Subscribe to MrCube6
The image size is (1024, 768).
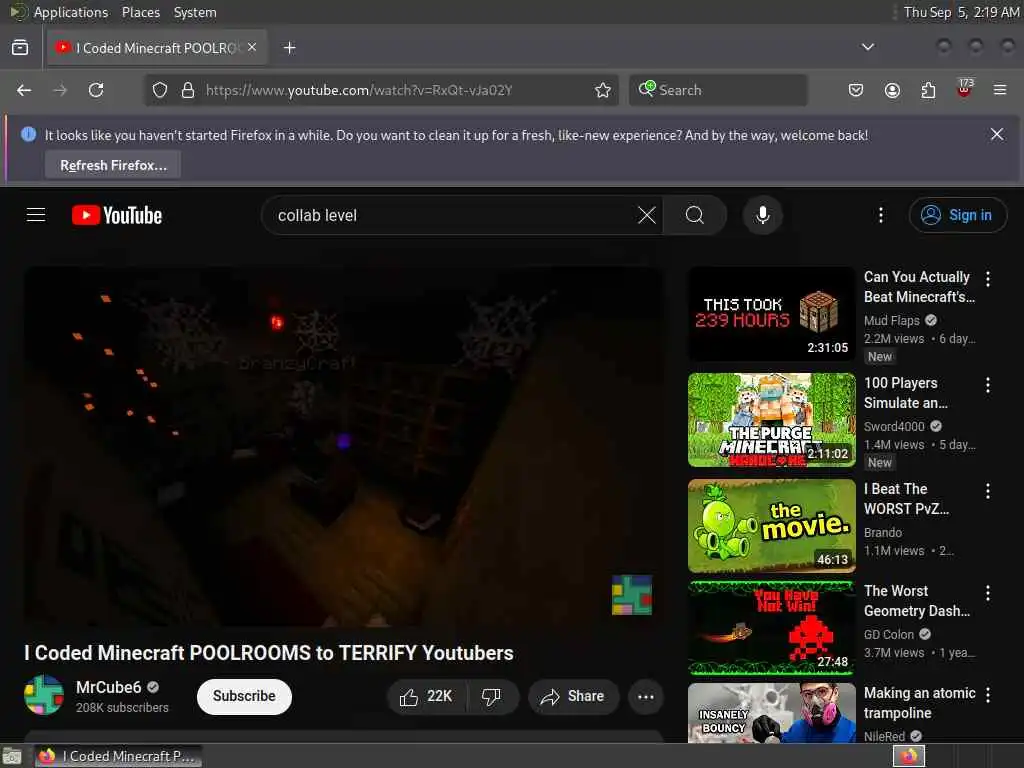(x=244, y=696)
